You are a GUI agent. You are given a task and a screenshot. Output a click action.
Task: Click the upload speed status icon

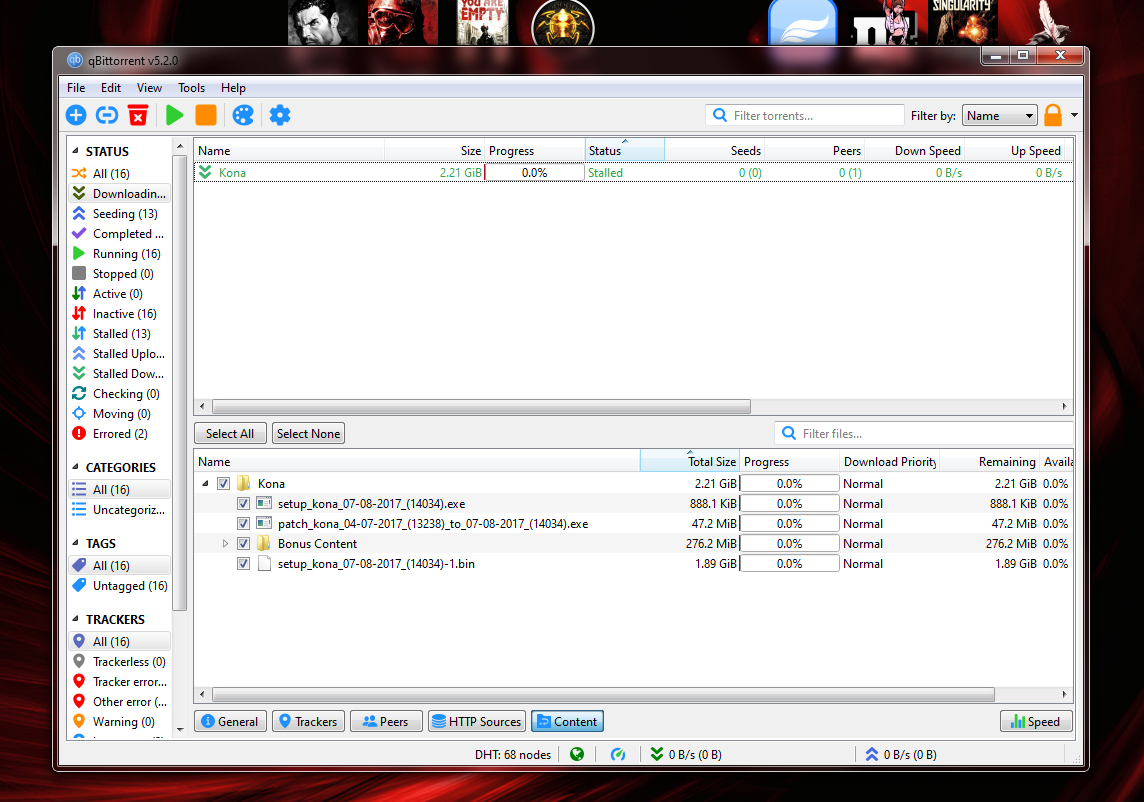click(872, 754)
